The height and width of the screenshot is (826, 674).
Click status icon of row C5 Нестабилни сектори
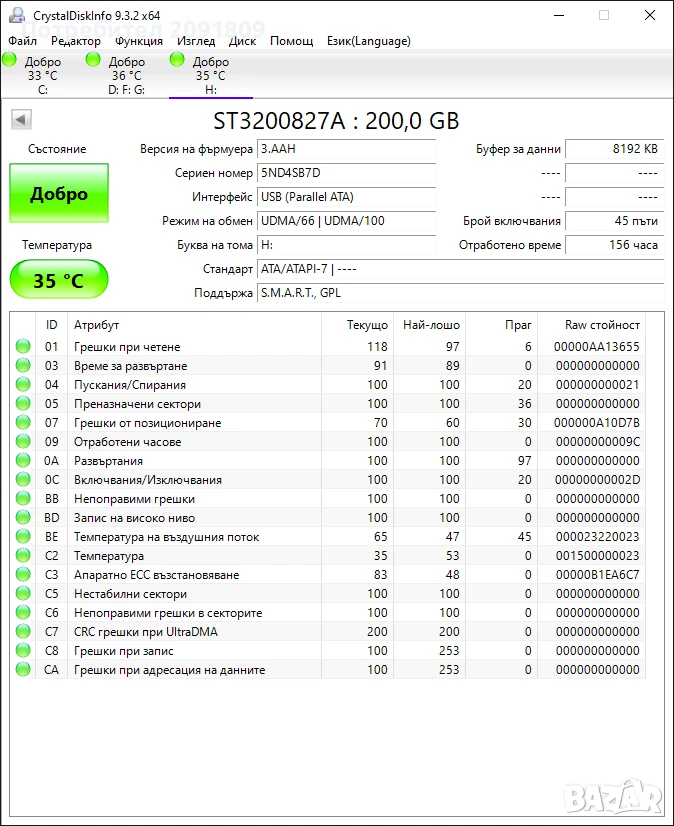click(23, 593)
